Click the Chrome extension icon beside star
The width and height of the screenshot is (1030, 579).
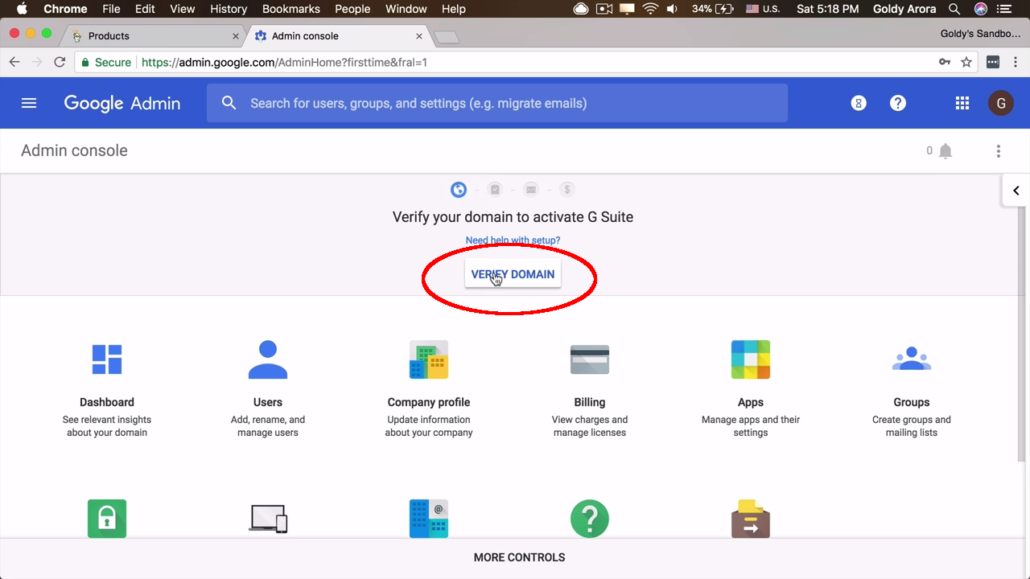pos(993,62)
